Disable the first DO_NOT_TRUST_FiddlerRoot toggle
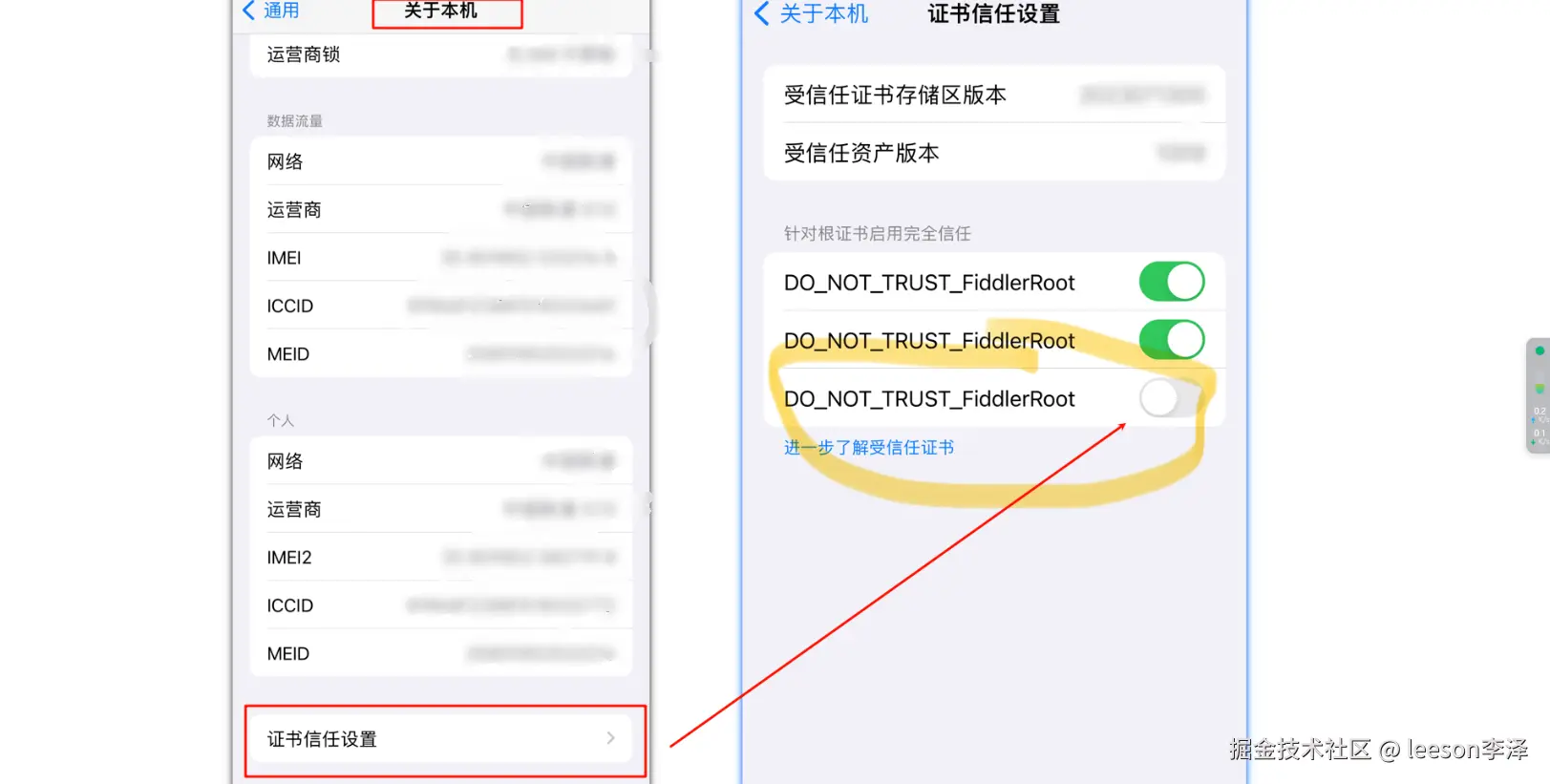The height and width of the screenshot is (784, 1550). (1172, 282)
